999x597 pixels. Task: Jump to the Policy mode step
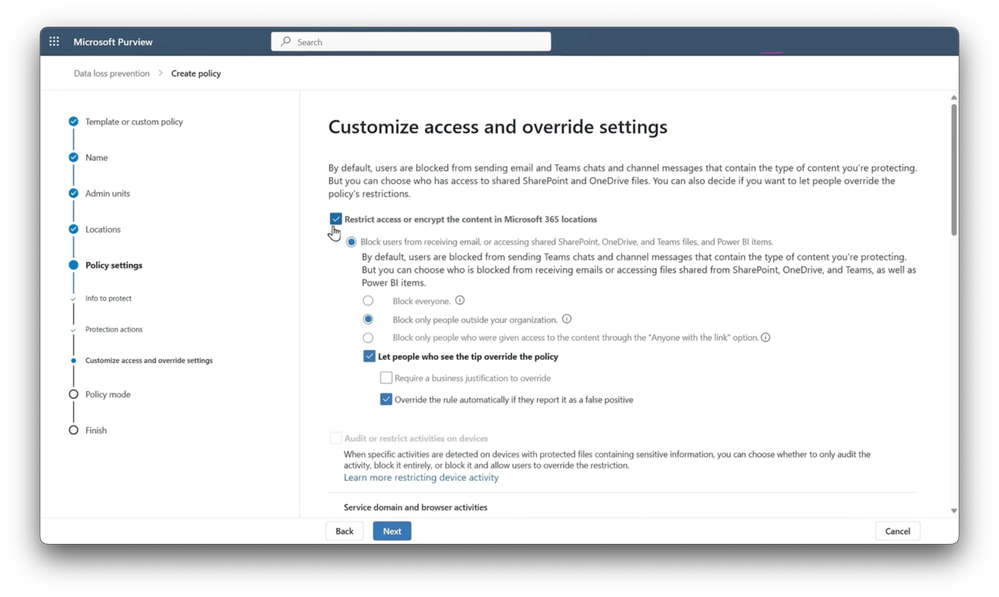(x=108, y=394)
